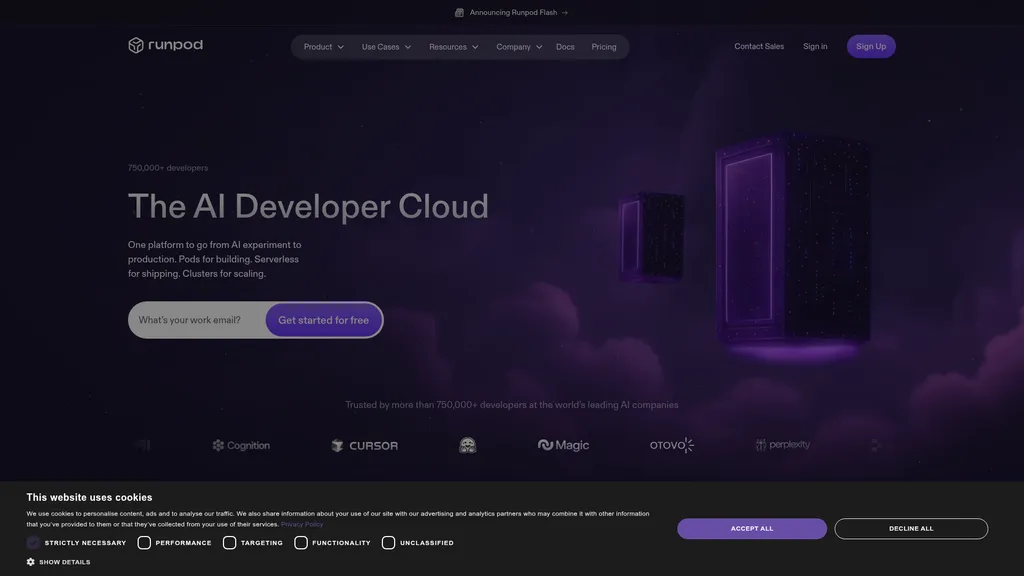Viewport: 1024px width, 576px height.
Task: Open the Contact Sales link
Action: pyautogui.click(x=759, y=46)
